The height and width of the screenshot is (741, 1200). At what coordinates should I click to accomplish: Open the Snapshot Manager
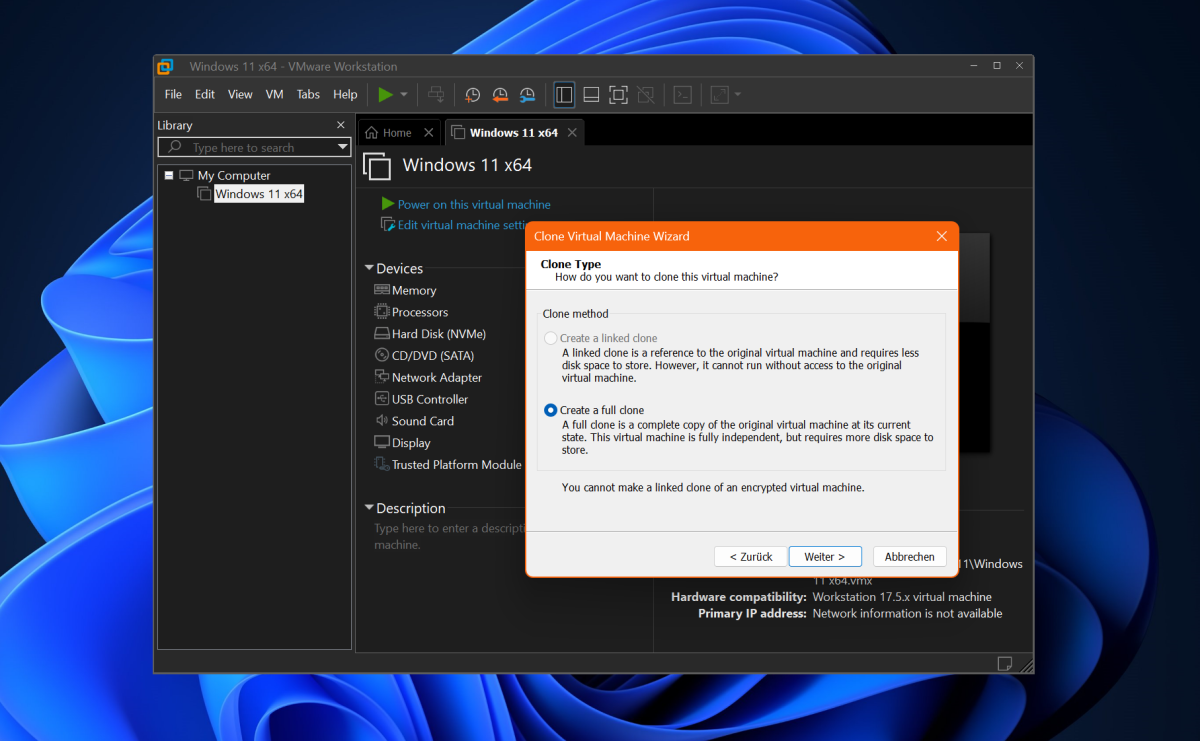(x=528, y=94)
